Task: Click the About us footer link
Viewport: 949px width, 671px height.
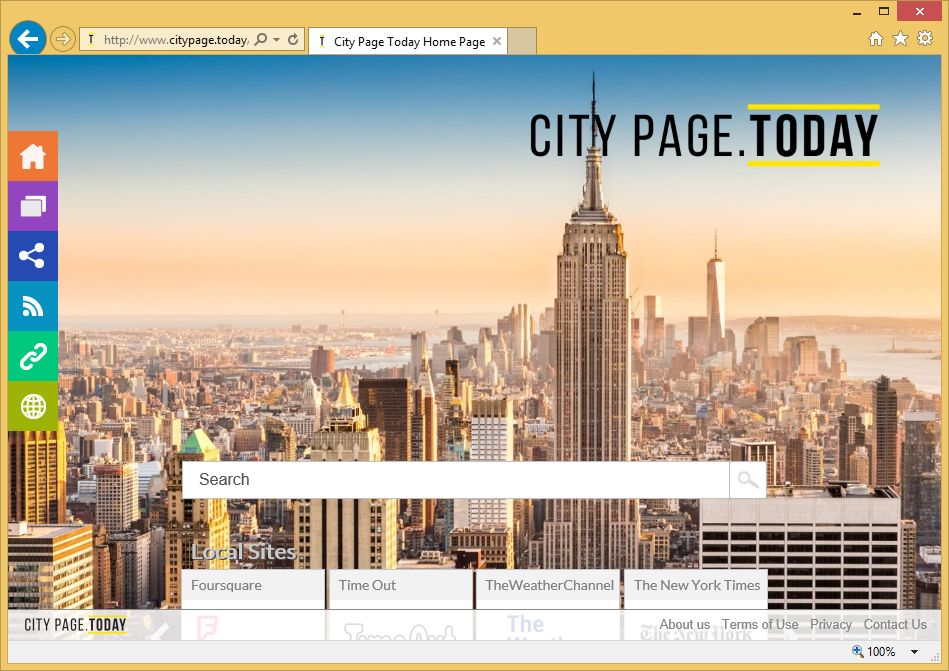Action: (685, 624)
